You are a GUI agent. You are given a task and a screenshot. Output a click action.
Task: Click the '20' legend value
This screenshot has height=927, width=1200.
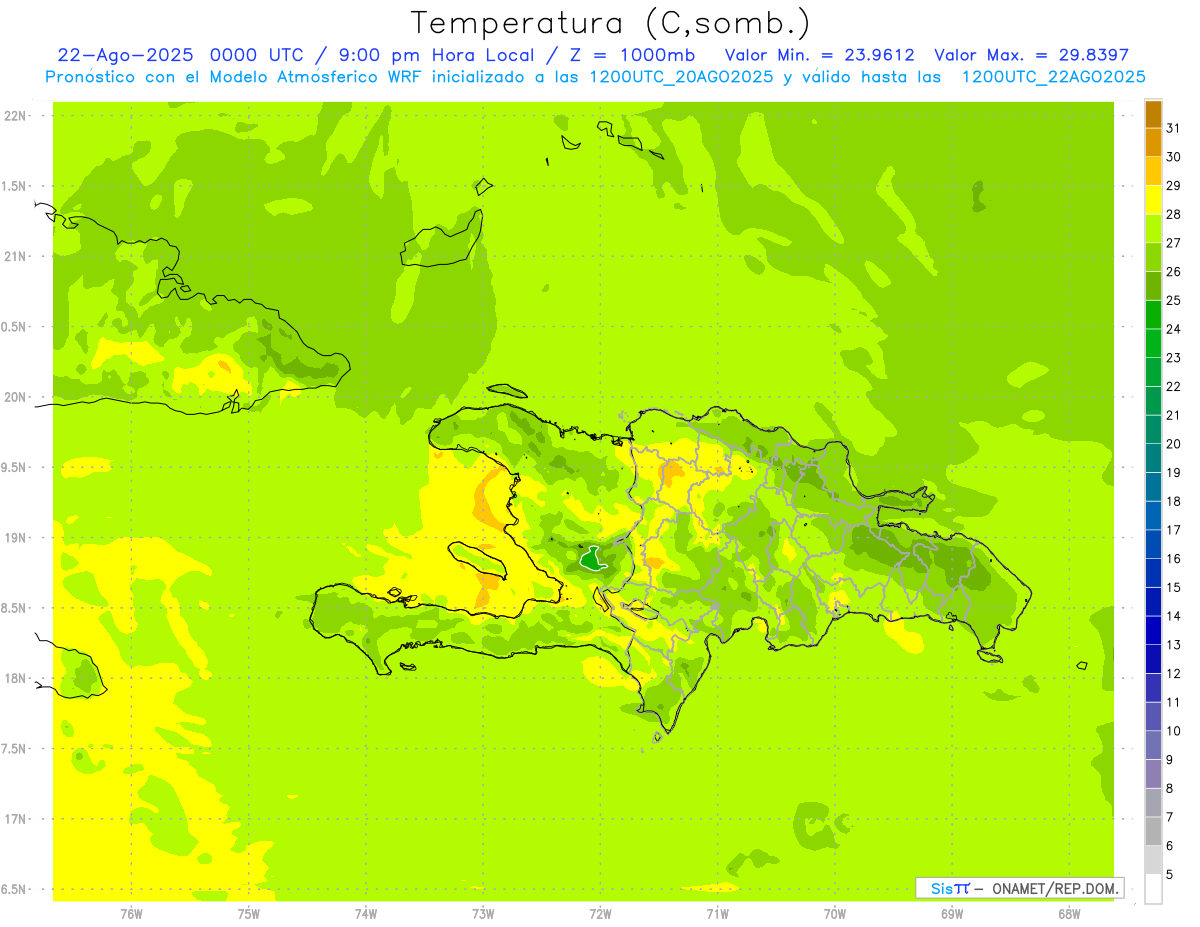[x=1173, y=444]
